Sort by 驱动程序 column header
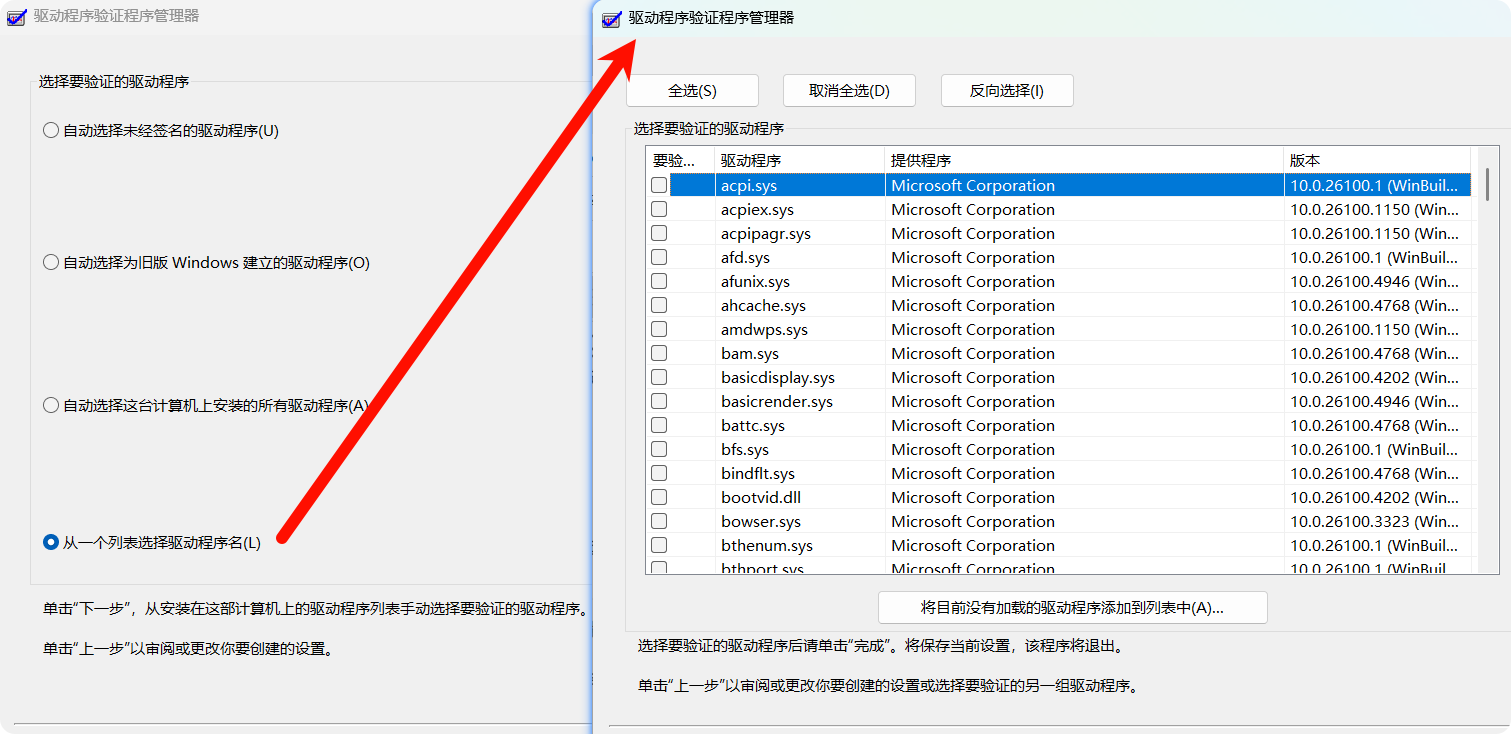This screenshot has width=1511, height=734. [800, 160]
